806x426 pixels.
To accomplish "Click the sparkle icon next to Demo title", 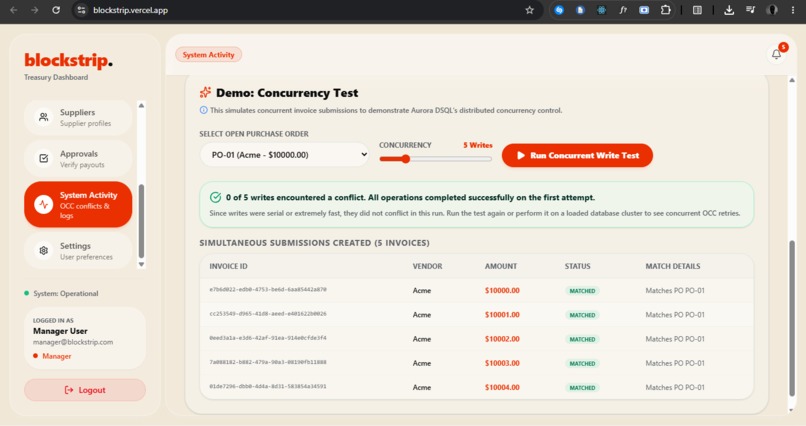I will point(205,92).
